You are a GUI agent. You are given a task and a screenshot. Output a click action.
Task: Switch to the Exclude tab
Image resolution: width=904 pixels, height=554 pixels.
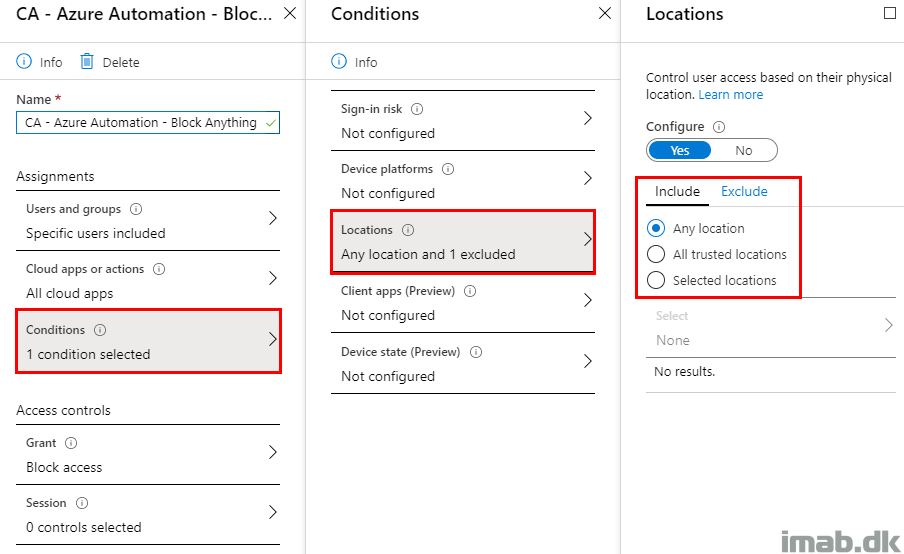tap(744, 191)
